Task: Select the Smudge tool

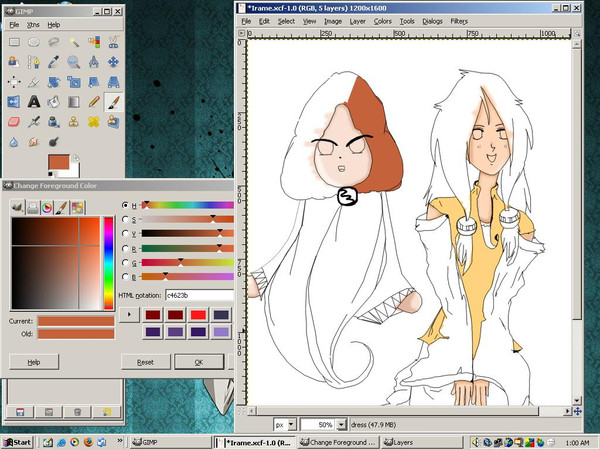Action: (x=34, y=142)
